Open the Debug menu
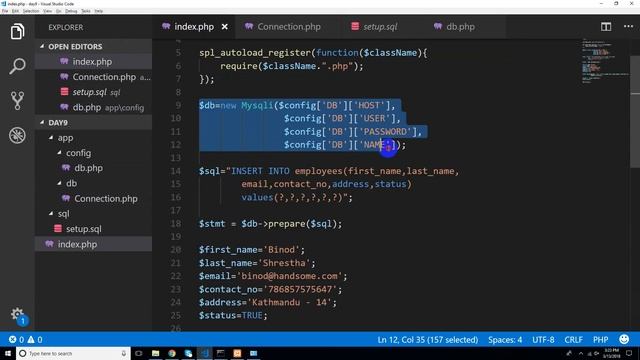Screen dimensions: 640x360 [x=71, y=11]
